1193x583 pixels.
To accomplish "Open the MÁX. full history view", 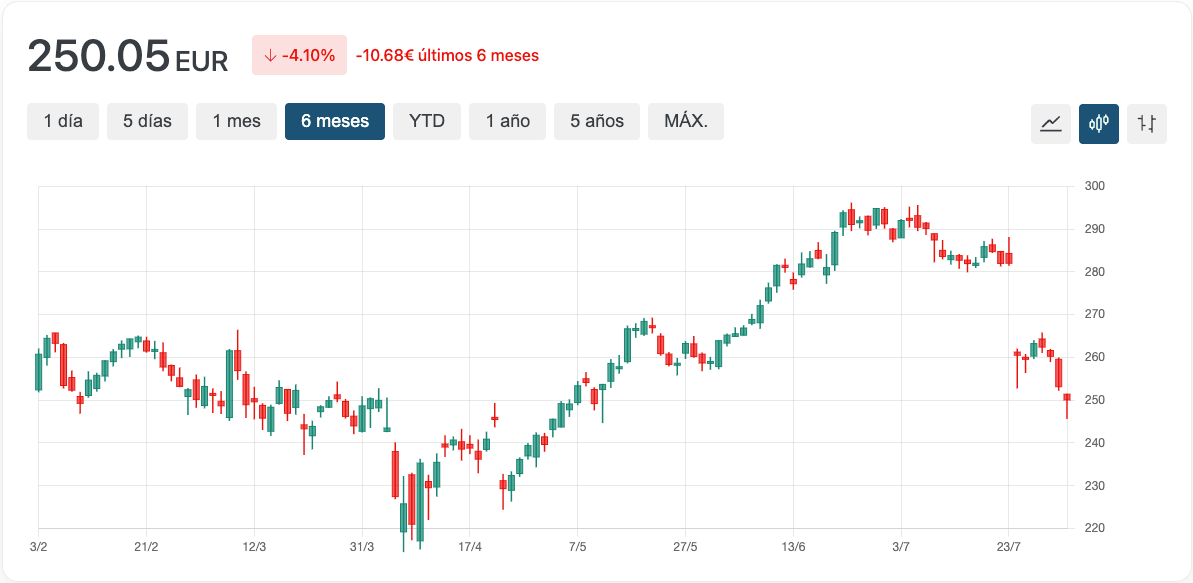I will point(685,121).
